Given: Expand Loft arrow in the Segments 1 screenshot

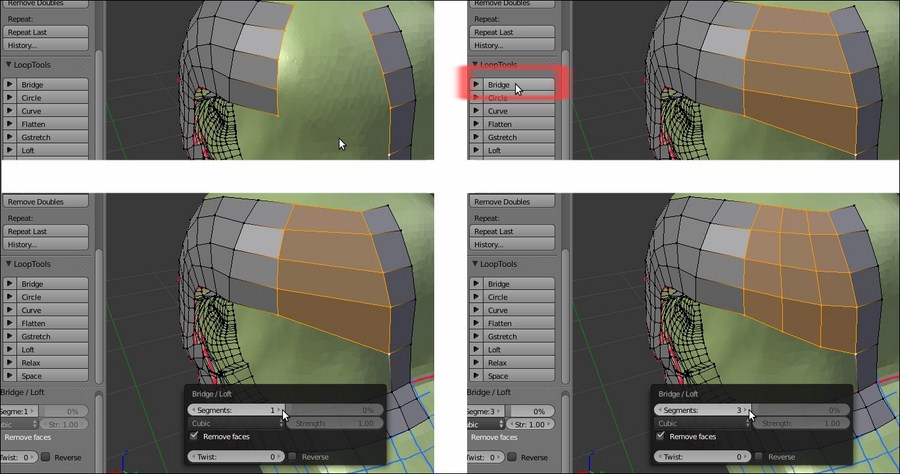Looking at the screenshot, I should (10, 349).
